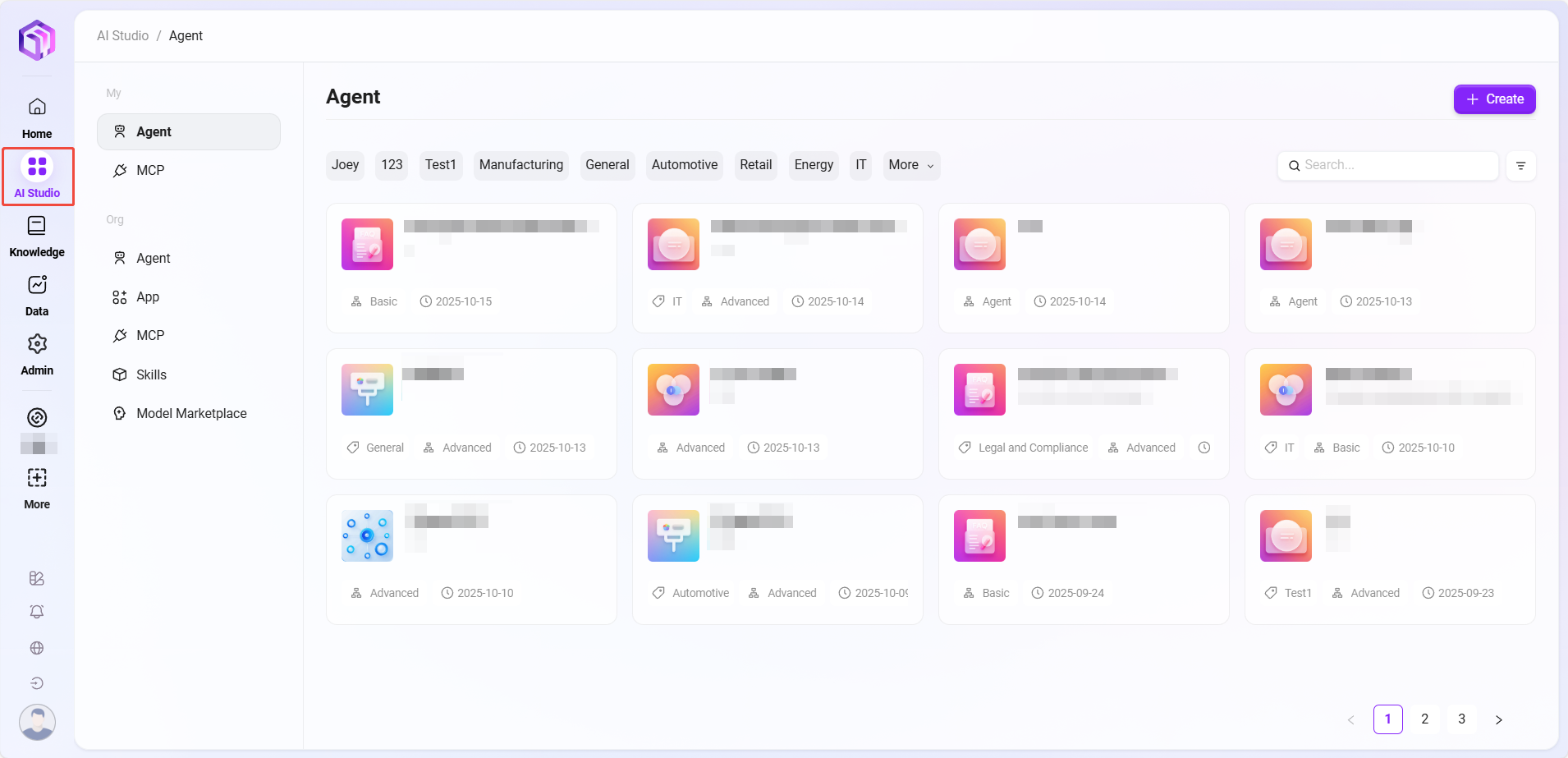Click the user avatar at bottom
Screen dimensions: 1568x758
point(37,723)
